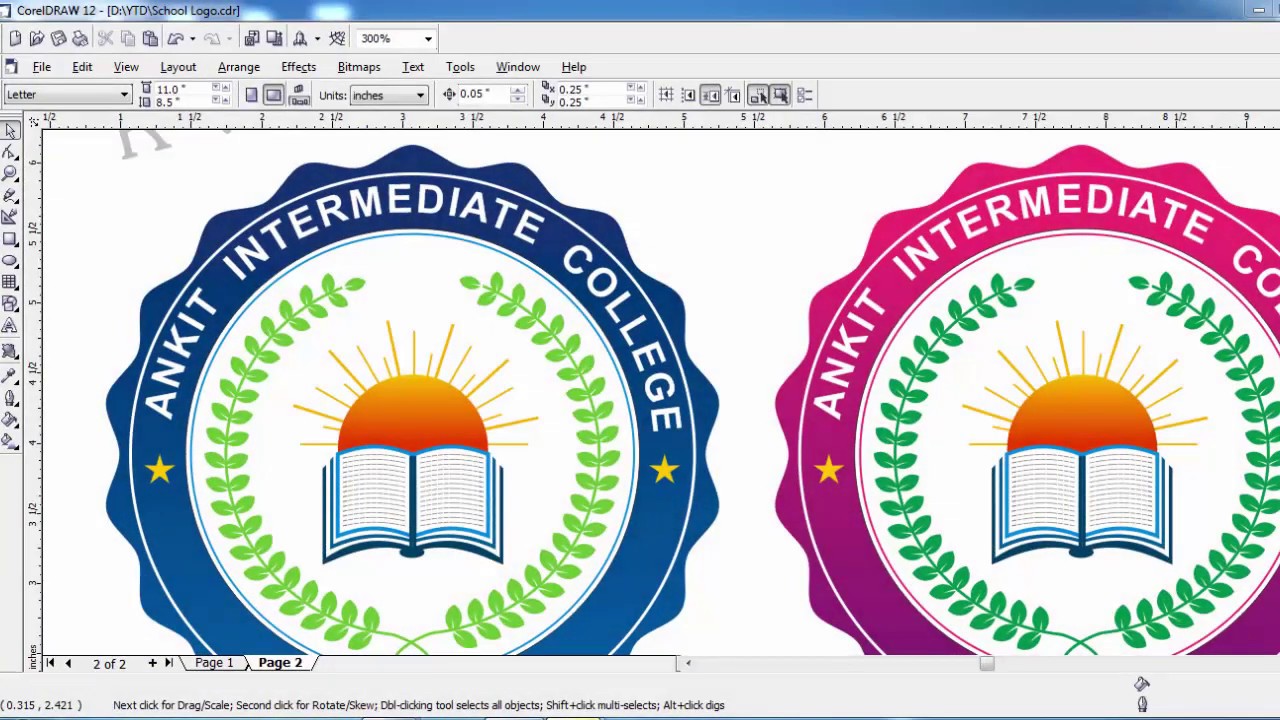Click the Cut scissors icon
1280x720 pixels.
pos(106,38)
